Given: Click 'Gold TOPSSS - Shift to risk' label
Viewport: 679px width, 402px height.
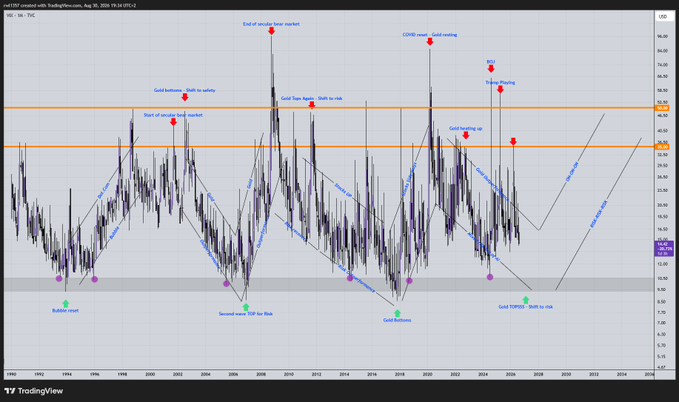Looking at the screenshot, I should point(525,307).
